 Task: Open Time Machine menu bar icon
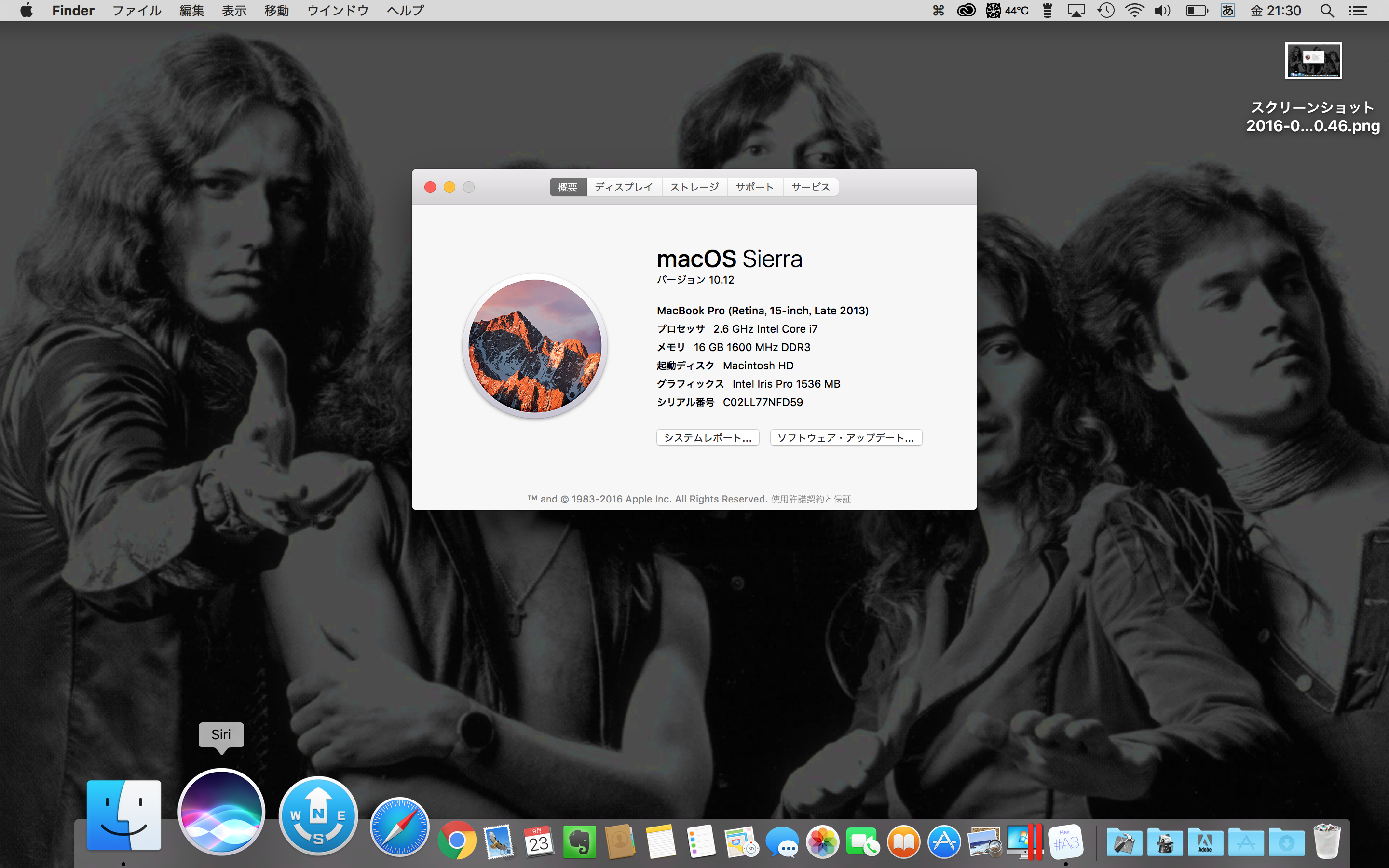pos(1105,10)
